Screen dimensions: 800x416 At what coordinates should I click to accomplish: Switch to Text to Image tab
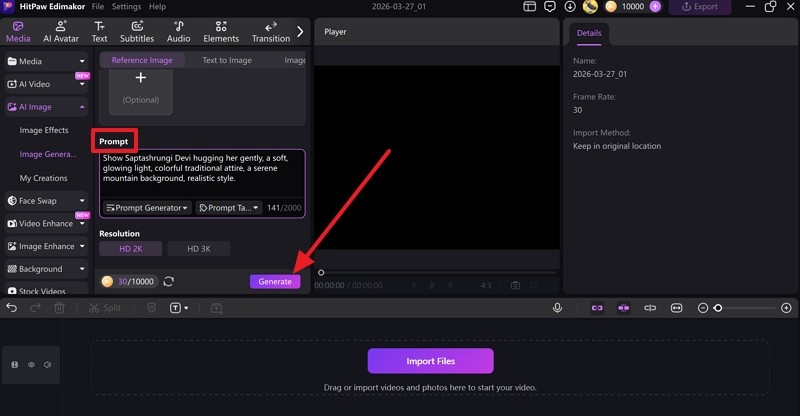227,60
